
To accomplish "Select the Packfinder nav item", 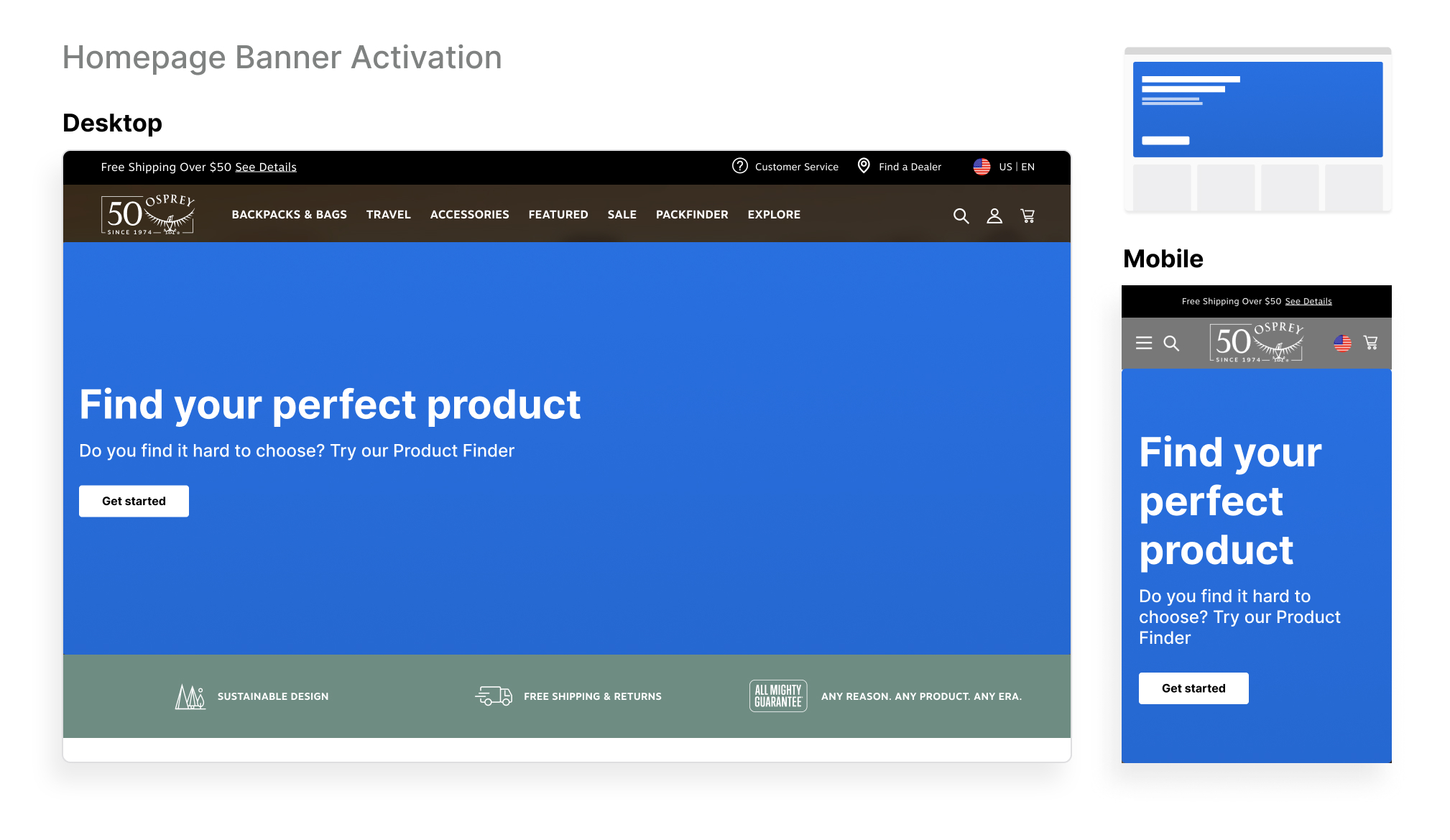I will click(691, 214).
